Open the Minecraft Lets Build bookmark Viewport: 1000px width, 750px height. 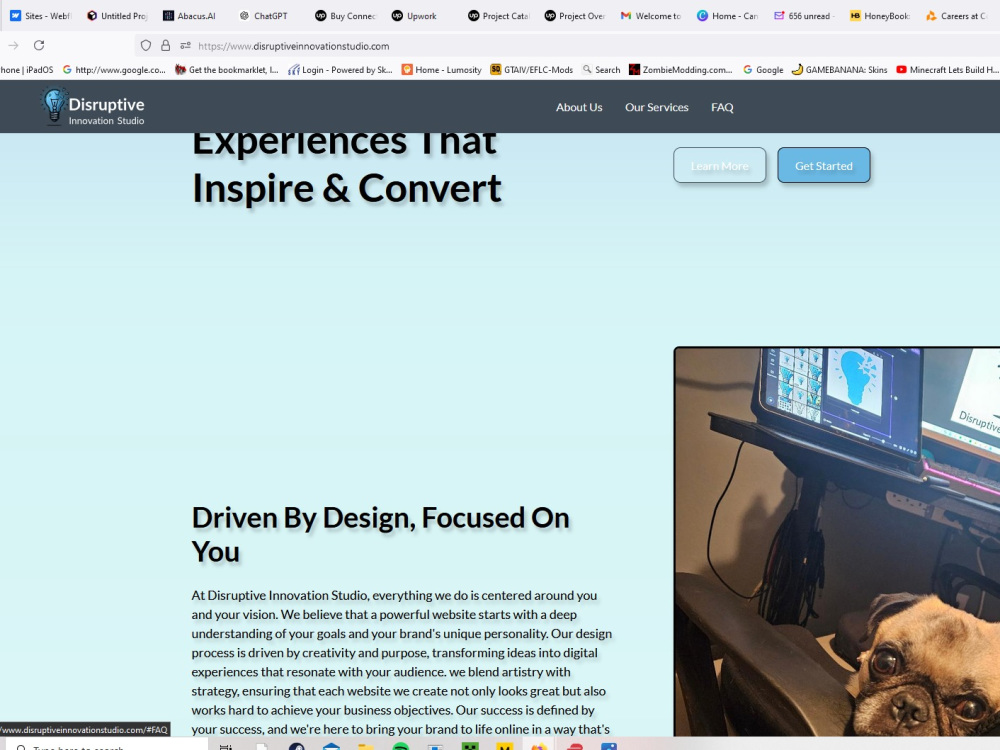[948, 70]
